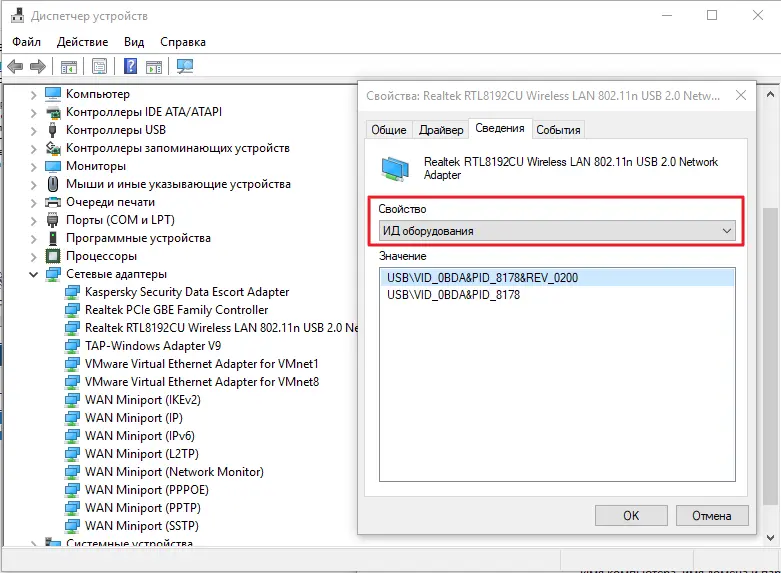Select WAN Miniport (Network Monitor) row
The image size is (781, 573).
pyautogui.click(x=174, y=472)
